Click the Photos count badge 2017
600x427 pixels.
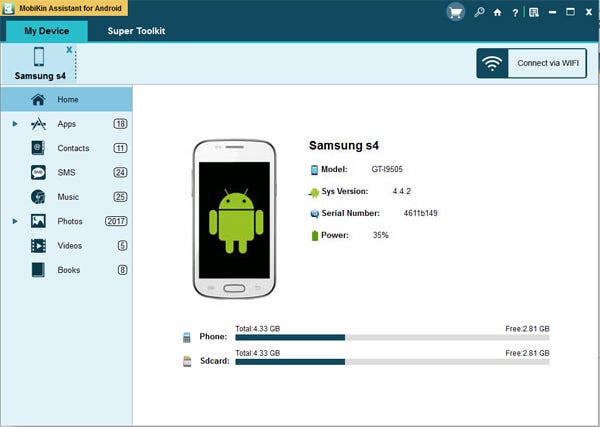(116, 221)
